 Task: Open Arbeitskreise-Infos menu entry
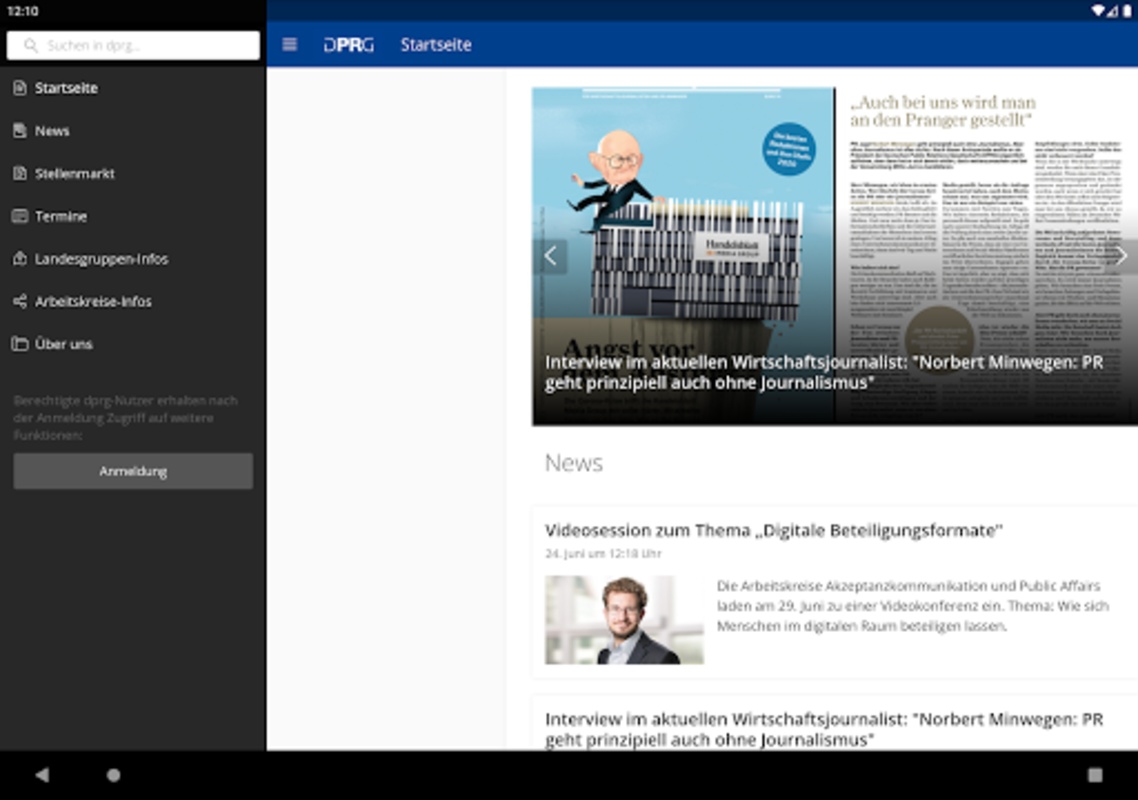(x=133, y=301)
